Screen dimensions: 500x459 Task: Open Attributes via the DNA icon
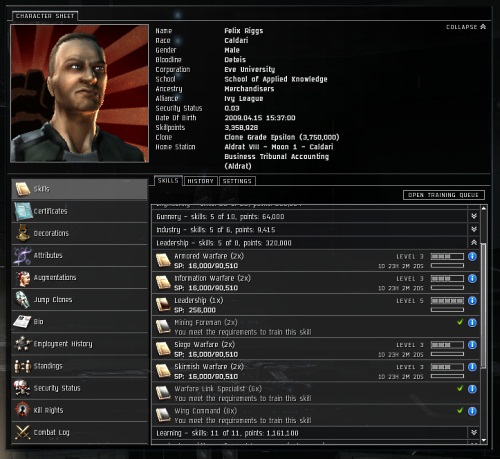pos(23,255)
